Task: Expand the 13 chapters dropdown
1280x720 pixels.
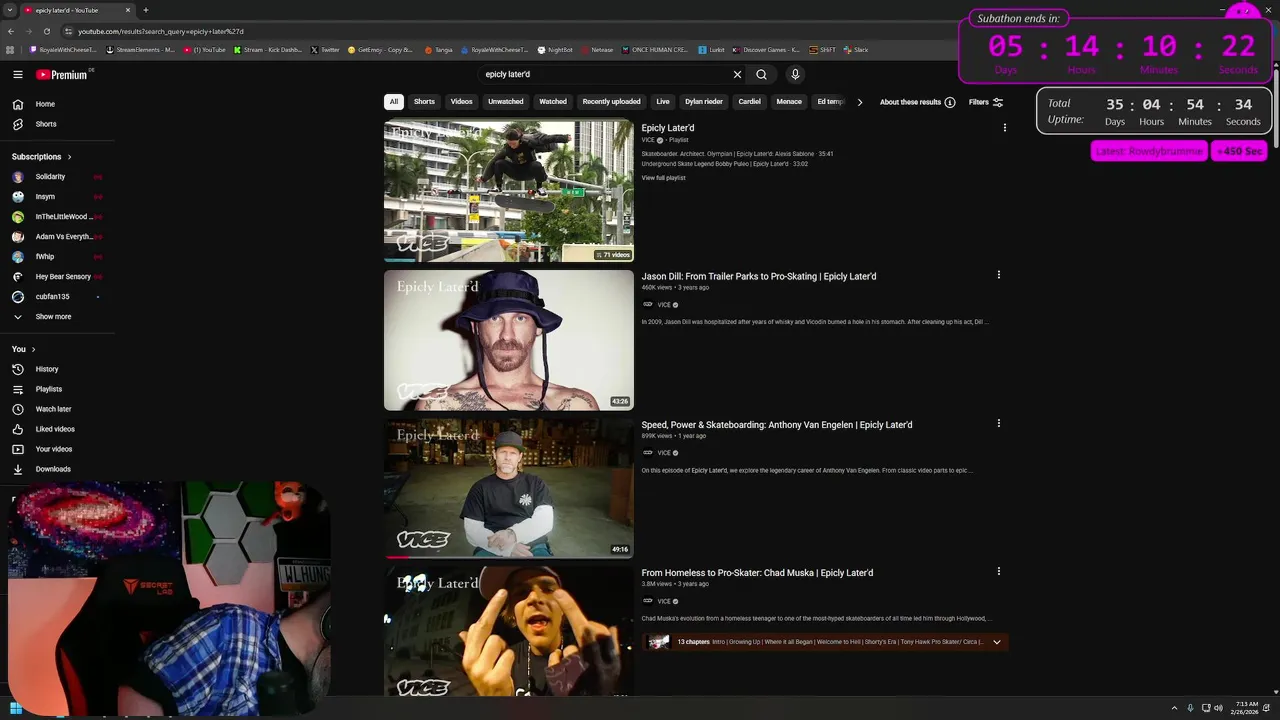Action: pos(996,642)
